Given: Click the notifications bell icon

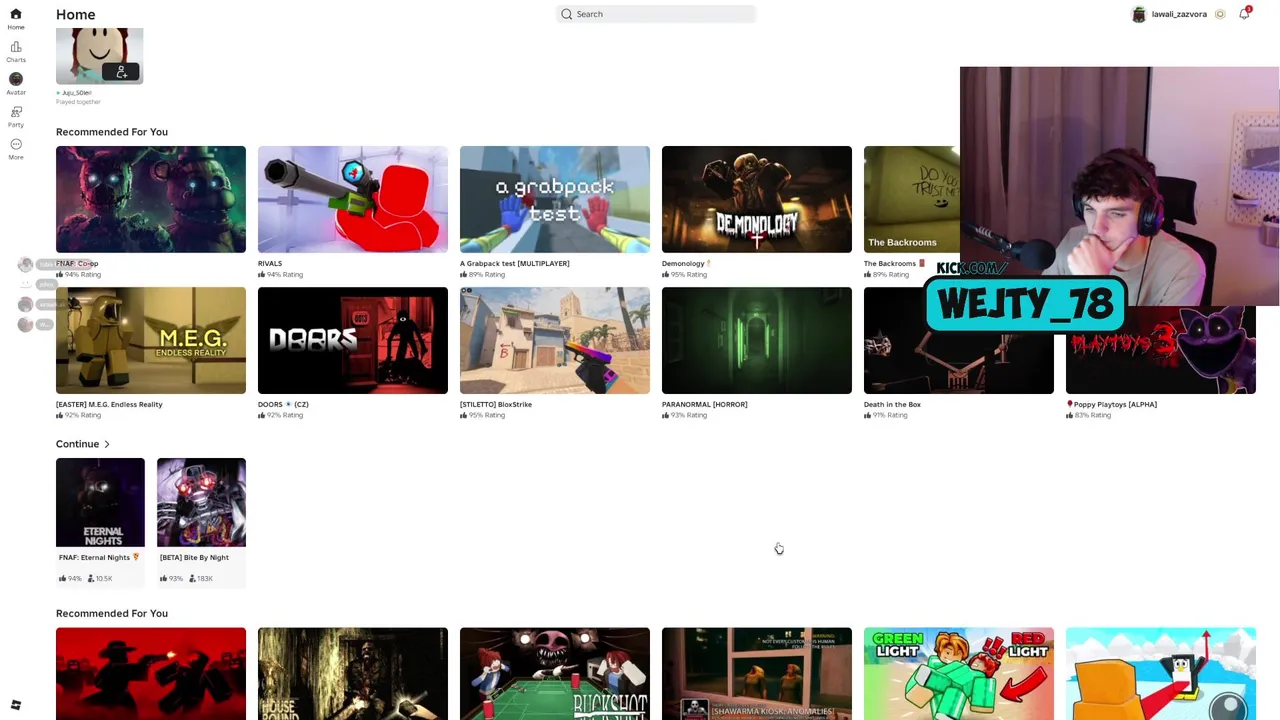Looking at the screenshot, I should click(1244, 14).
